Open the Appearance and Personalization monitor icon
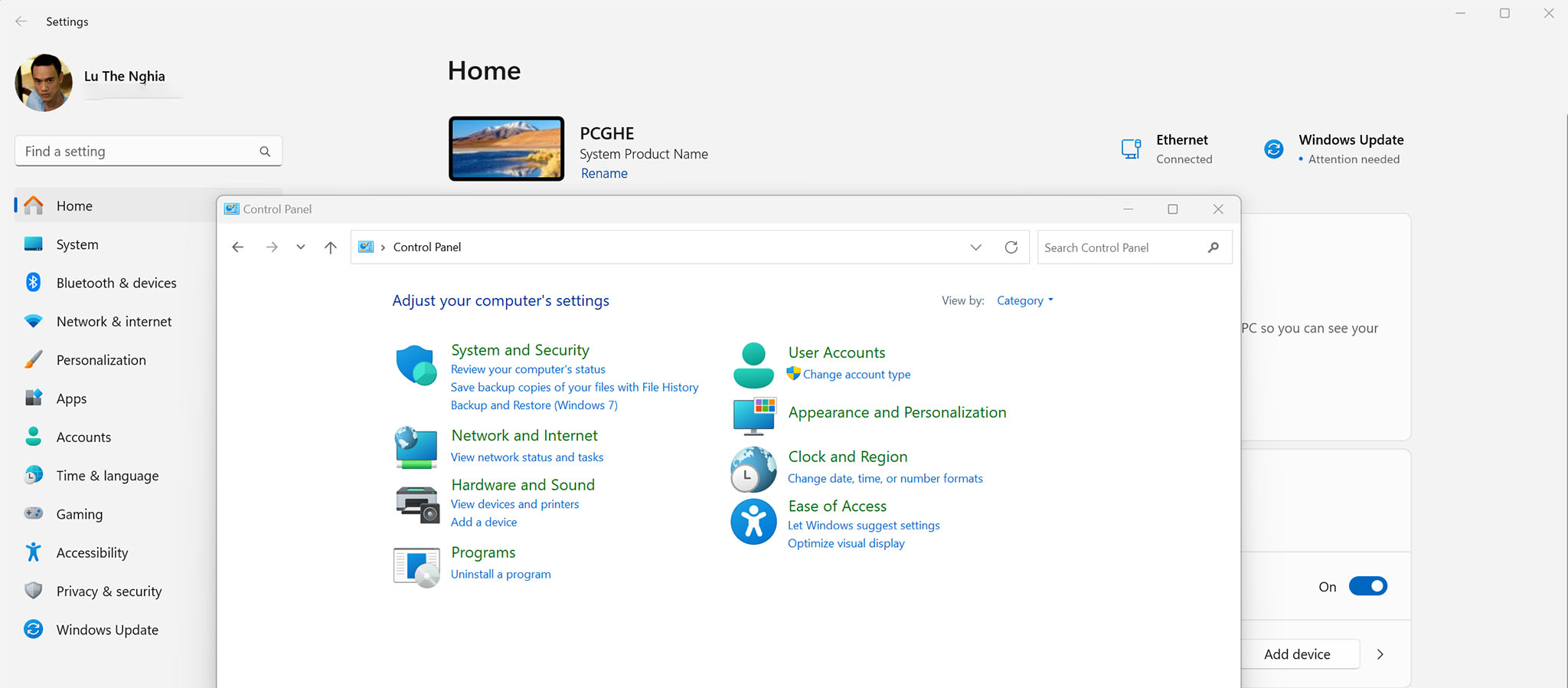This screenshot has width=1568, height=688. (x=755, y=416)
